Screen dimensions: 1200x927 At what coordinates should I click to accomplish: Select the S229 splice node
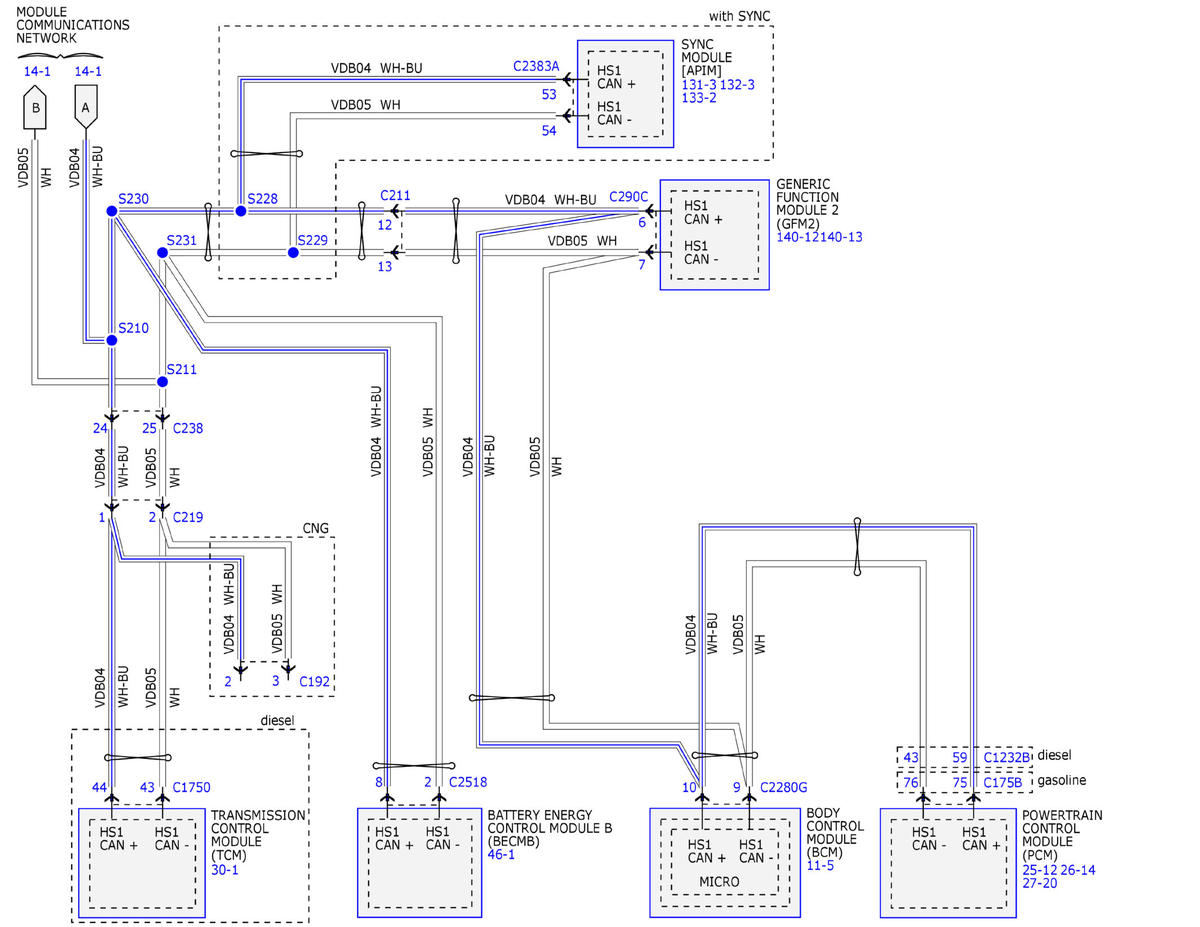point(293,252)
